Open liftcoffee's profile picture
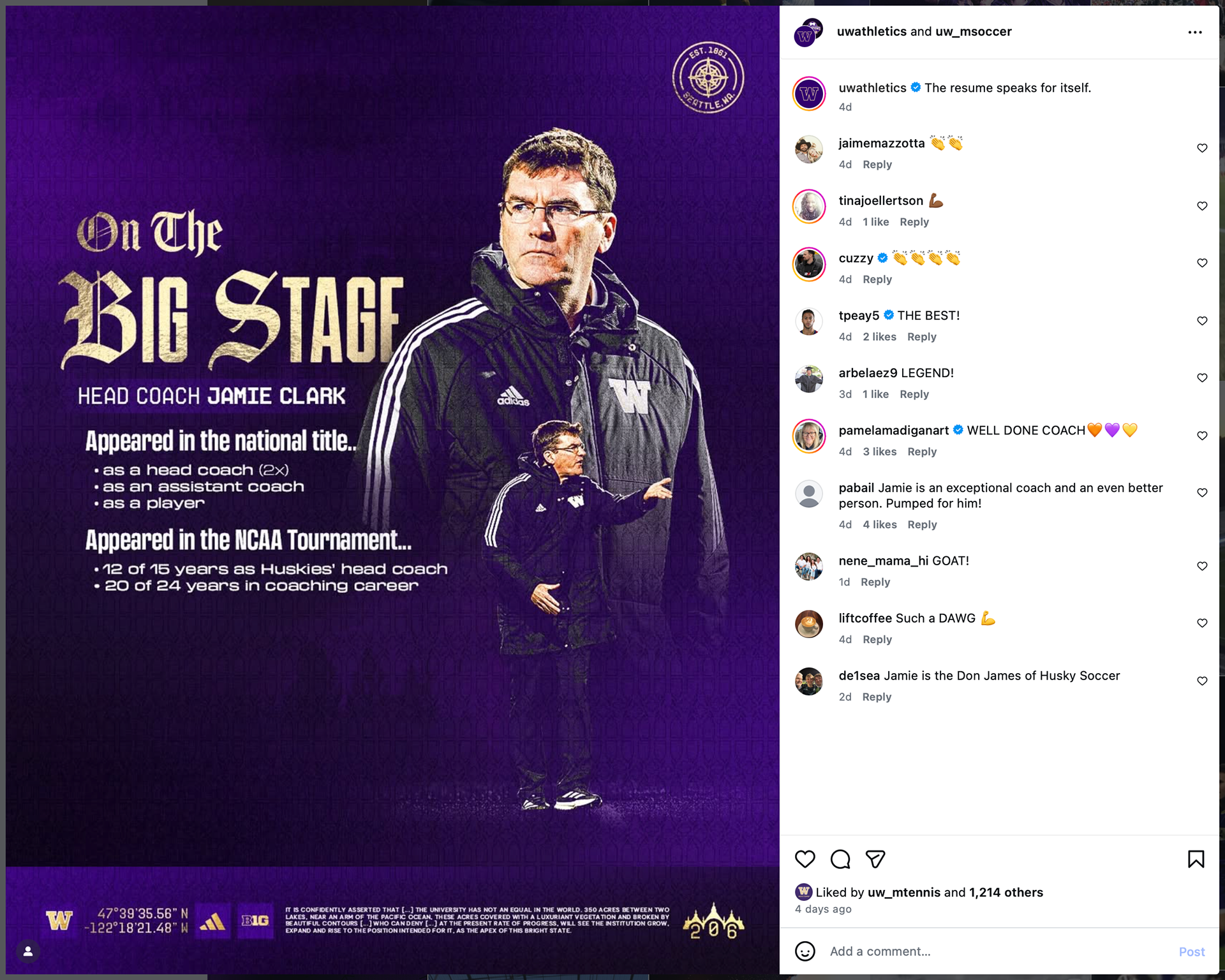The image size is (1225, 980). 809,623
